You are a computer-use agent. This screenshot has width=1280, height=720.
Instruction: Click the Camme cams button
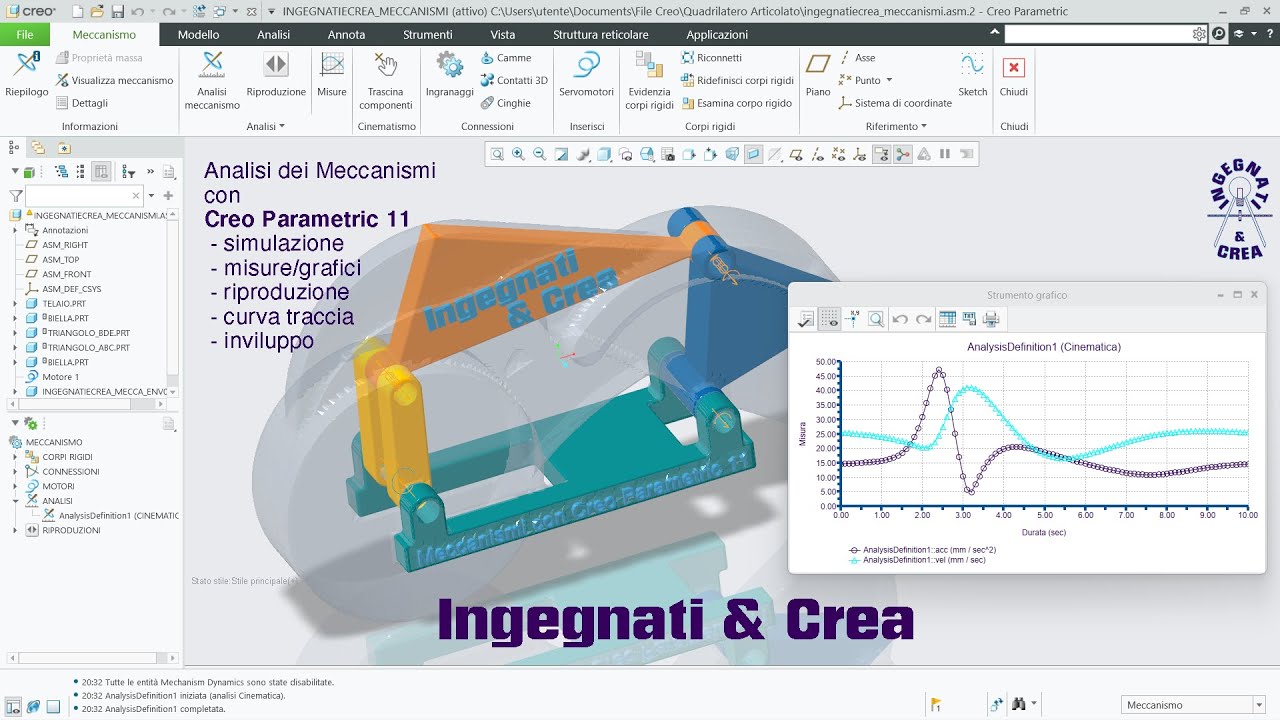click(x=505, y=58)
